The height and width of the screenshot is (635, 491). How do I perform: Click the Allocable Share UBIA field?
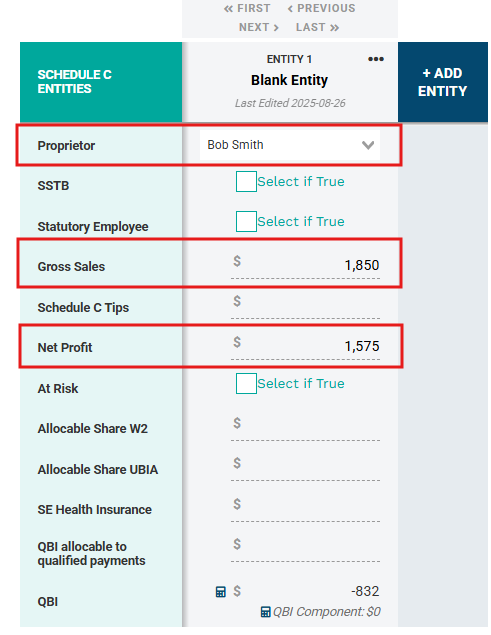coord(305,468)
